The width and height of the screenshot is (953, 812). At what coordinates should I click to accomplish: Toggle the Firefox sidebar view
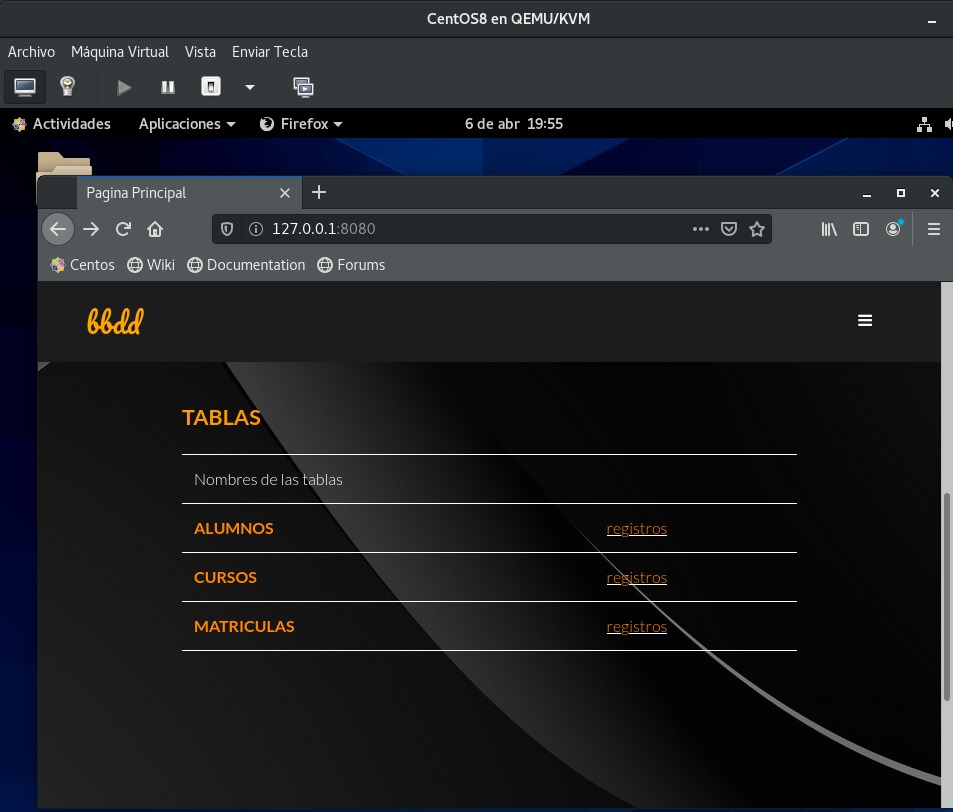point(861,229)
